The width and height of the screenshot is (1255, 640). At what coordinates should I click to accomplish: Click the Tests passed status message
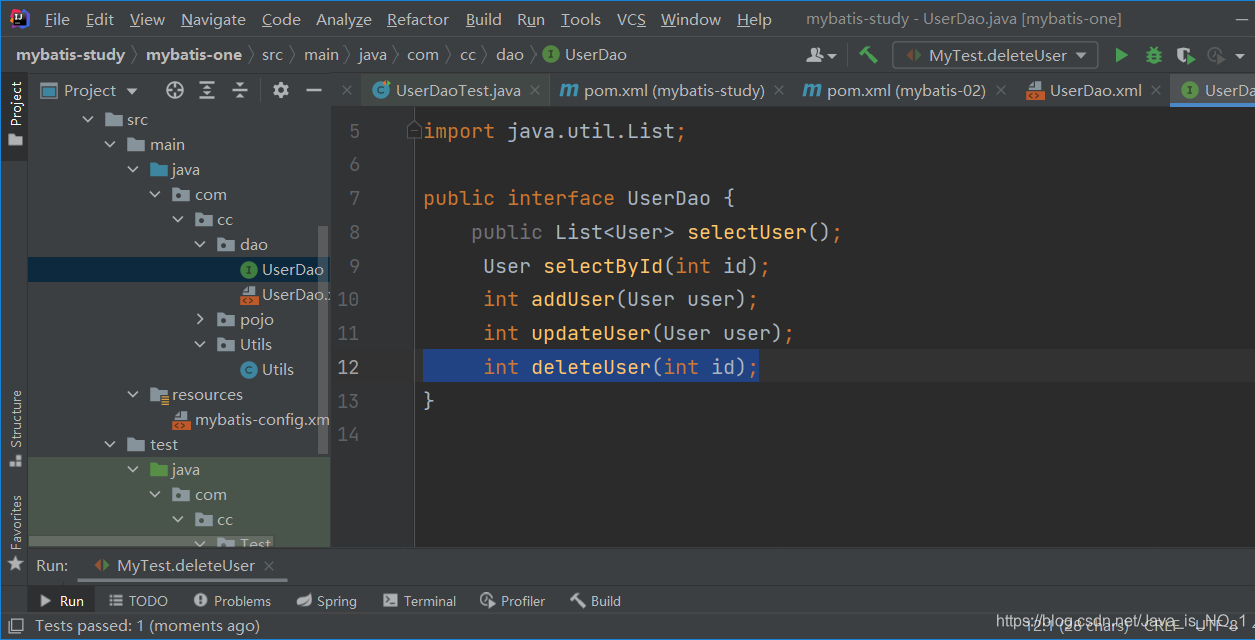pyautogui.click(x=147, y=626)
